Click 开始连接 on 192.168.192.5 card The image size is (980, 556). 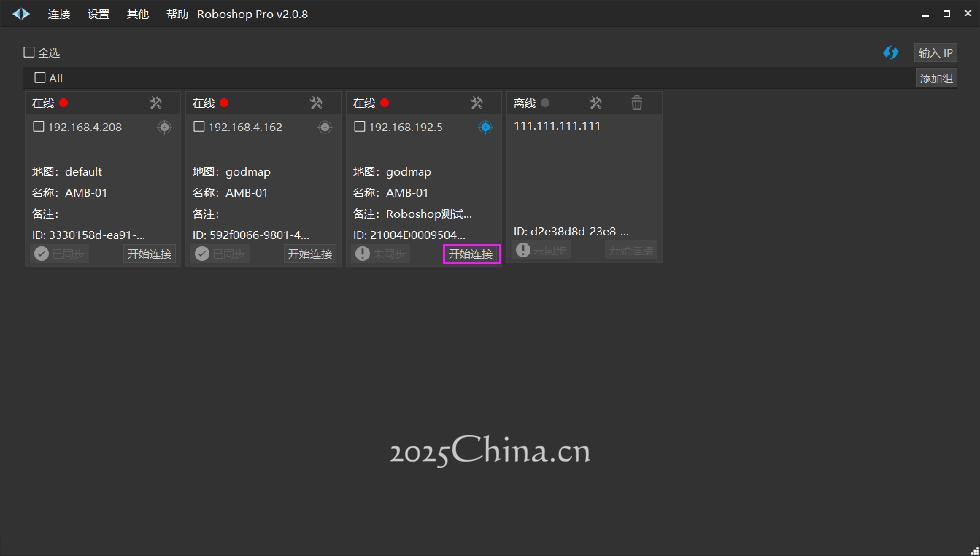coord(472,254)
